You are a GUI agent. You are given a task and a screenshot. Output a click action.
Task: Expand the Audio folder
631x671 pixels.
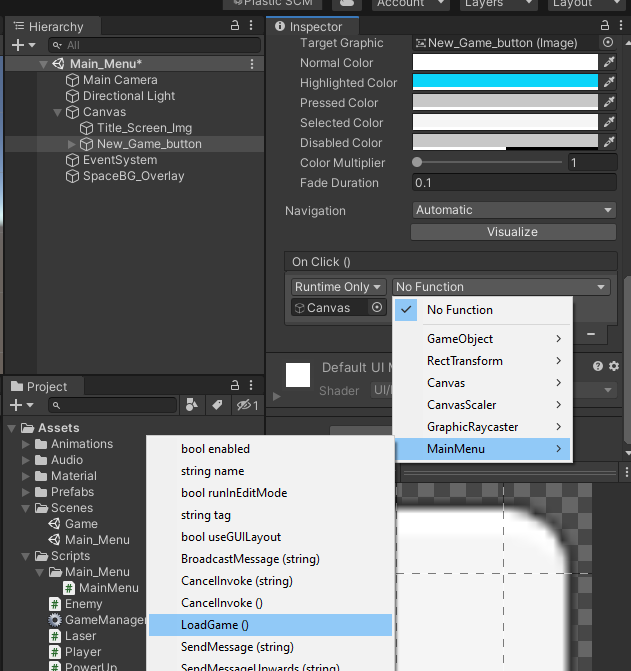coord(26,460)
